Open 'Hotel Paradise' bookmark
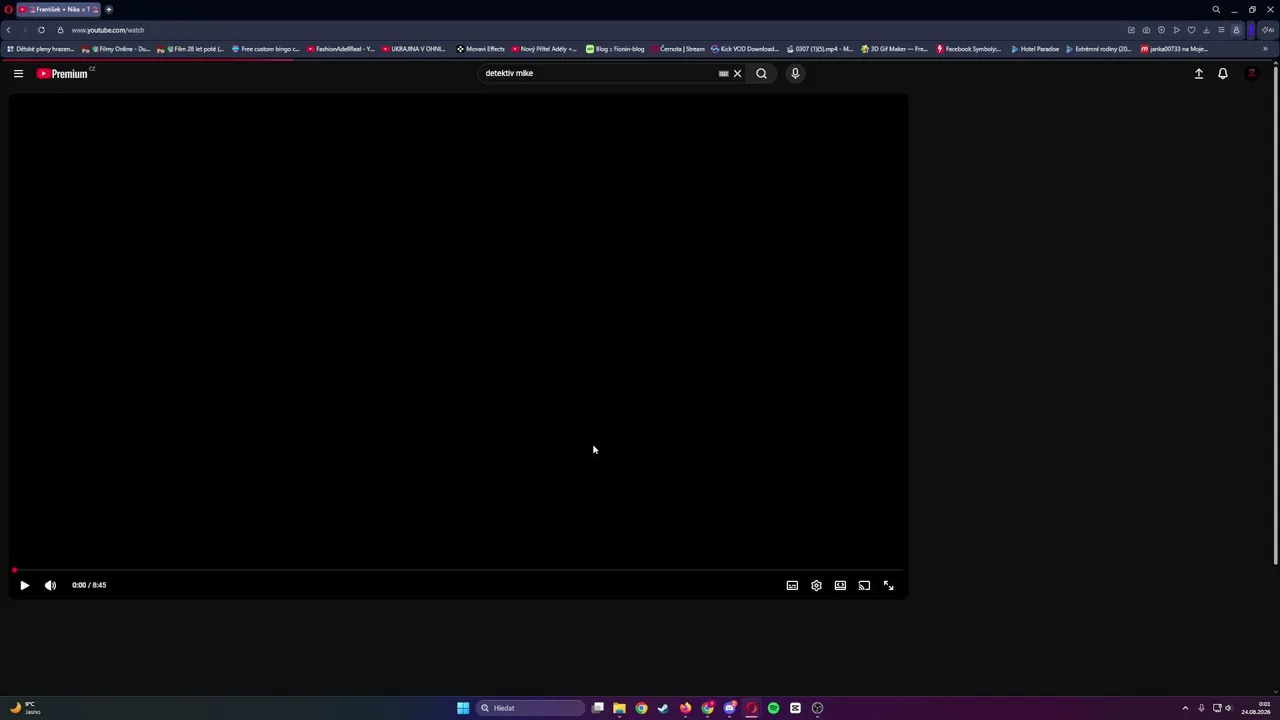Viewport: 1280px width, 720px height. pyautogui.click(x=1035, y=49)
